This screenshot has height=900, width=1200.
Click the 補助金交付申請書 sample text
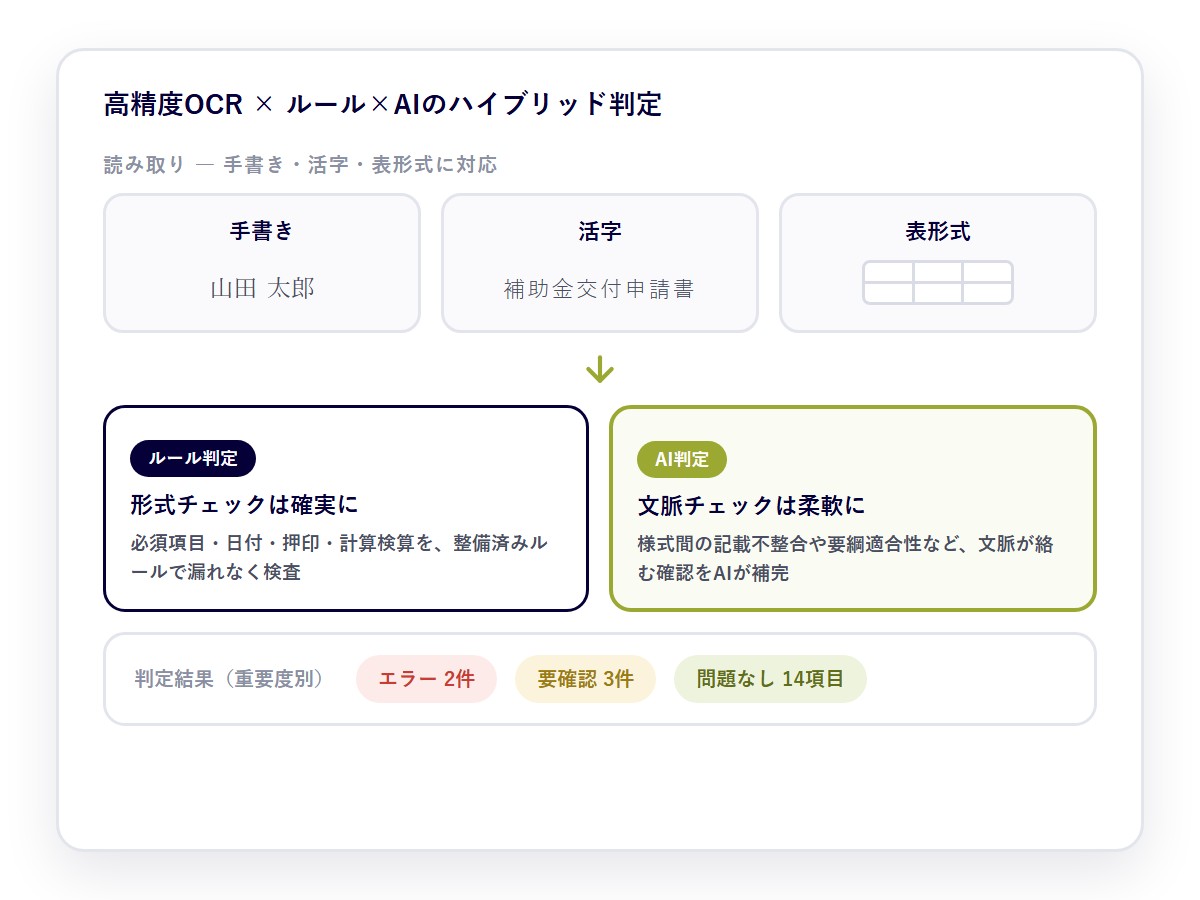[600, 289]
